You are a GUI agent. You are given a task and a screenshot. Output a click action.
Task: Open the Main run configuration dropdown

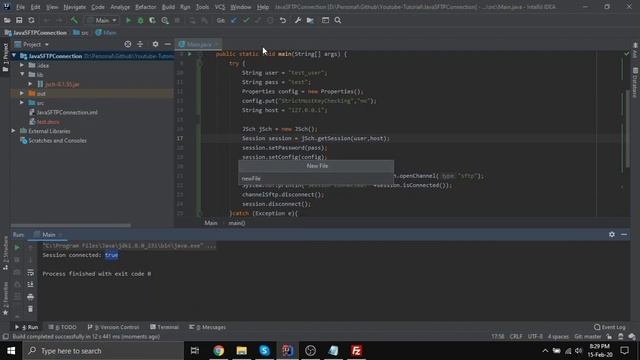coord(102,20)
